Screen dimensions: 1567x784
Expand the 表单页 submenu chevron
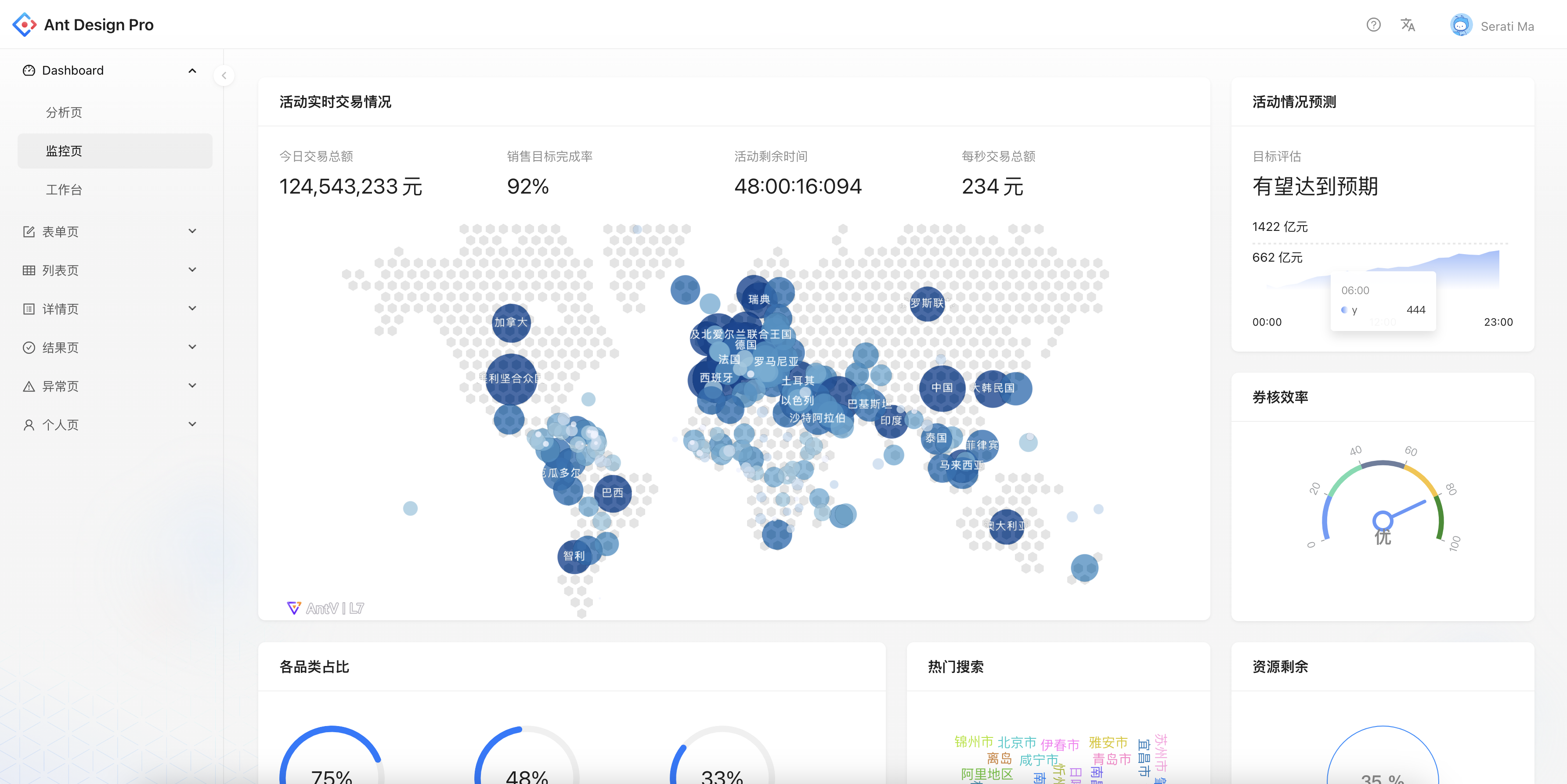point(192,231)
